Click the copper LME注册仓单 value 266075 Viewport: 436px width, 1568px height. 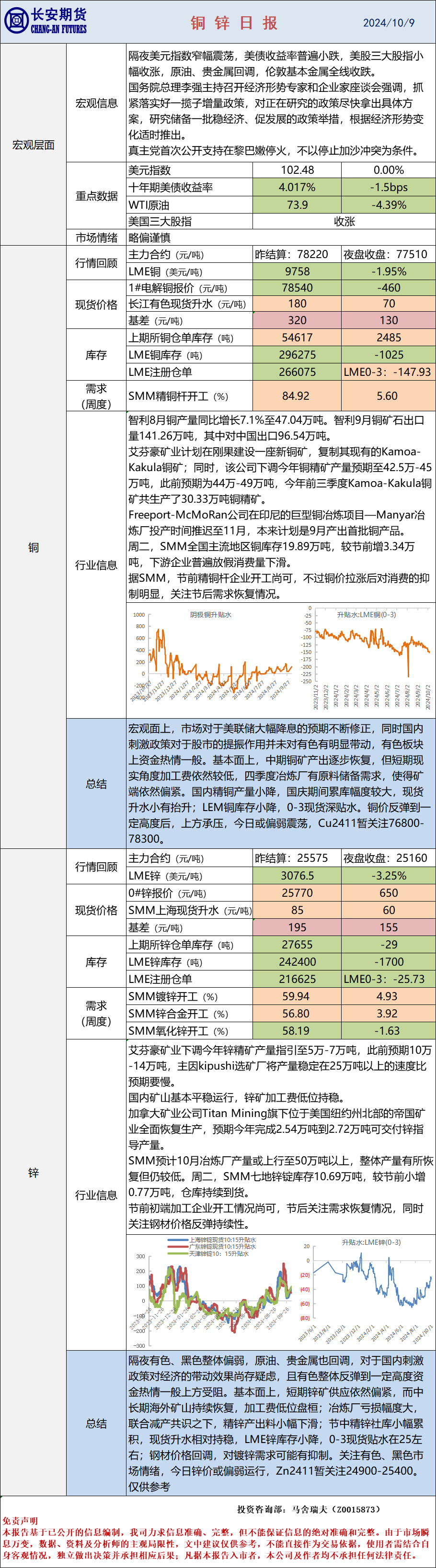[x=297, y=372]
